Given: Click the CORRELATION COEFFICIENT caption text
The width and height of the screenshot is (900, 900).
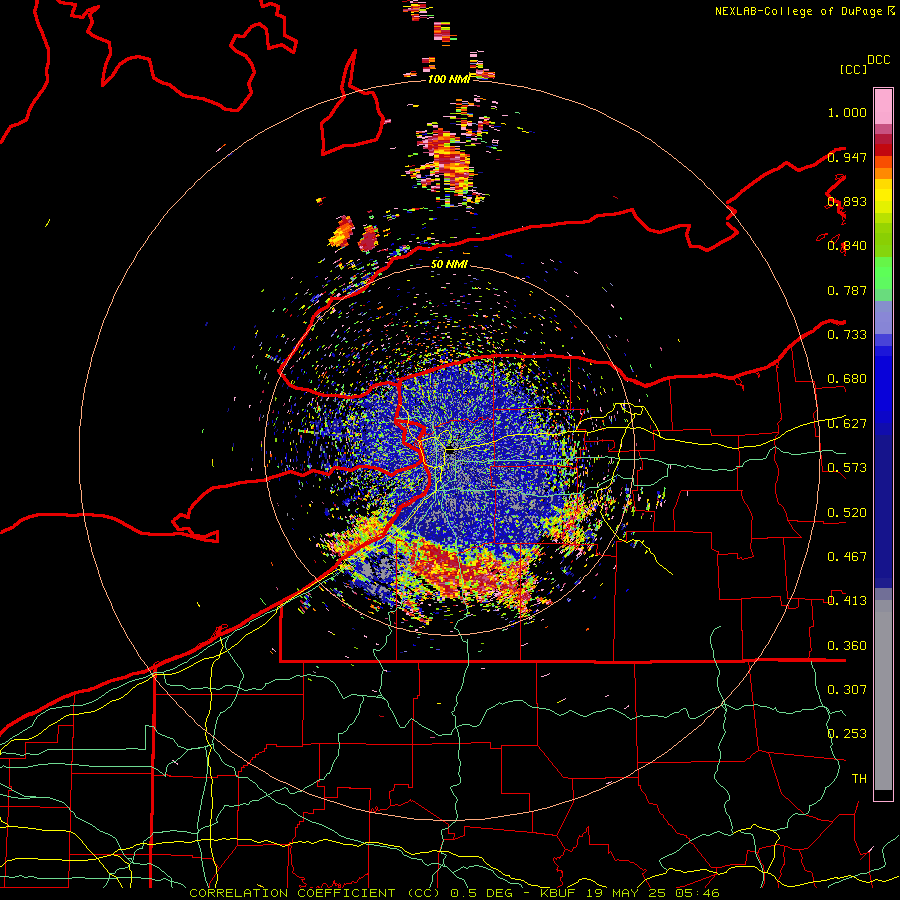Looking at the screenshot, I should 292,893.
